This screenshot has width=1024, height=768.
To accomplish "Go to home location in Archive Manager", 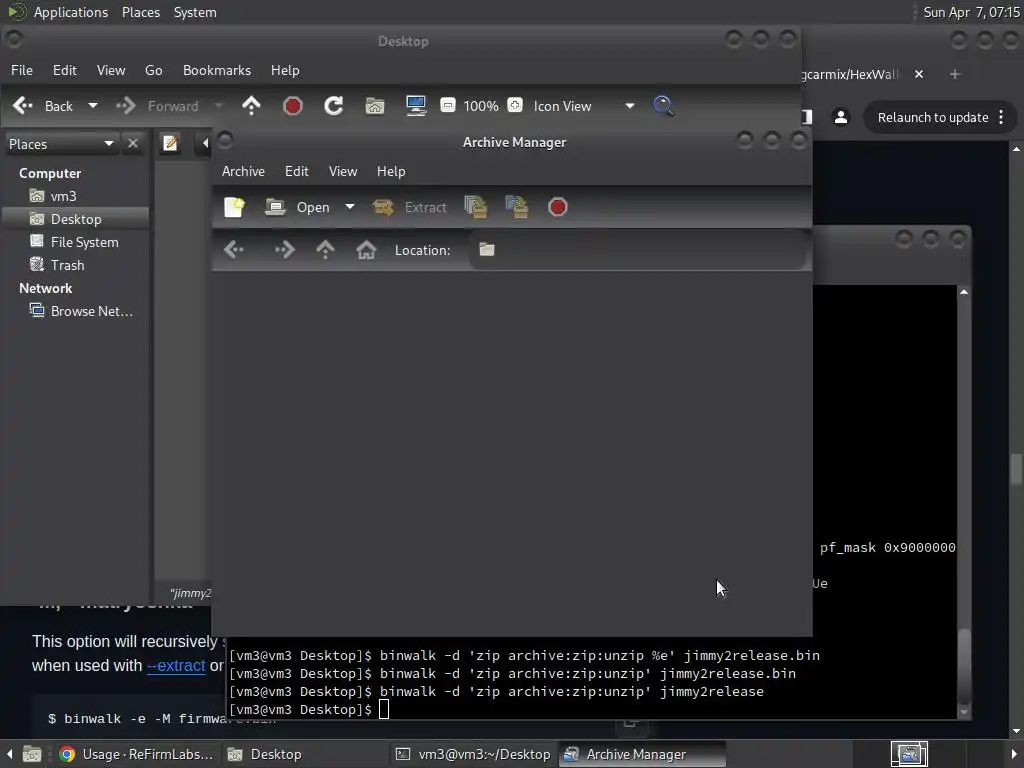I will [366, 249].
